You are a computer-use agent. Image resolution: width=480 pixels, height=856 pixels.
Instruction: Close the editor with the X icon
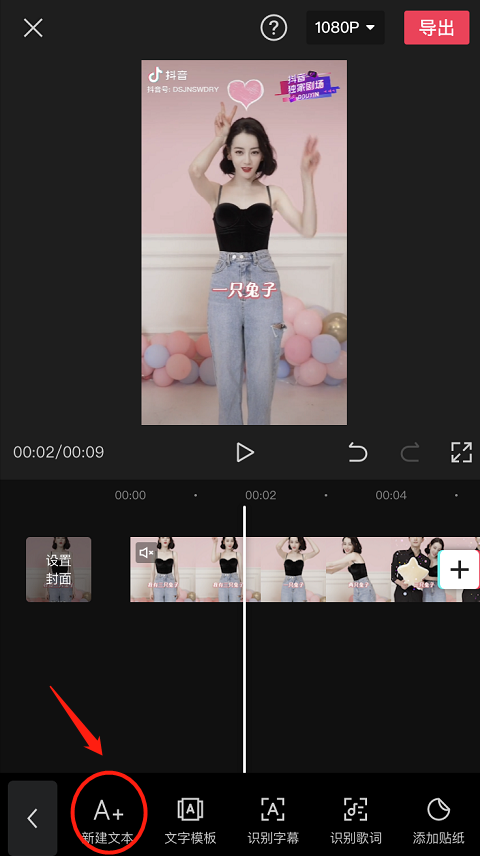(x=33, y=27)
